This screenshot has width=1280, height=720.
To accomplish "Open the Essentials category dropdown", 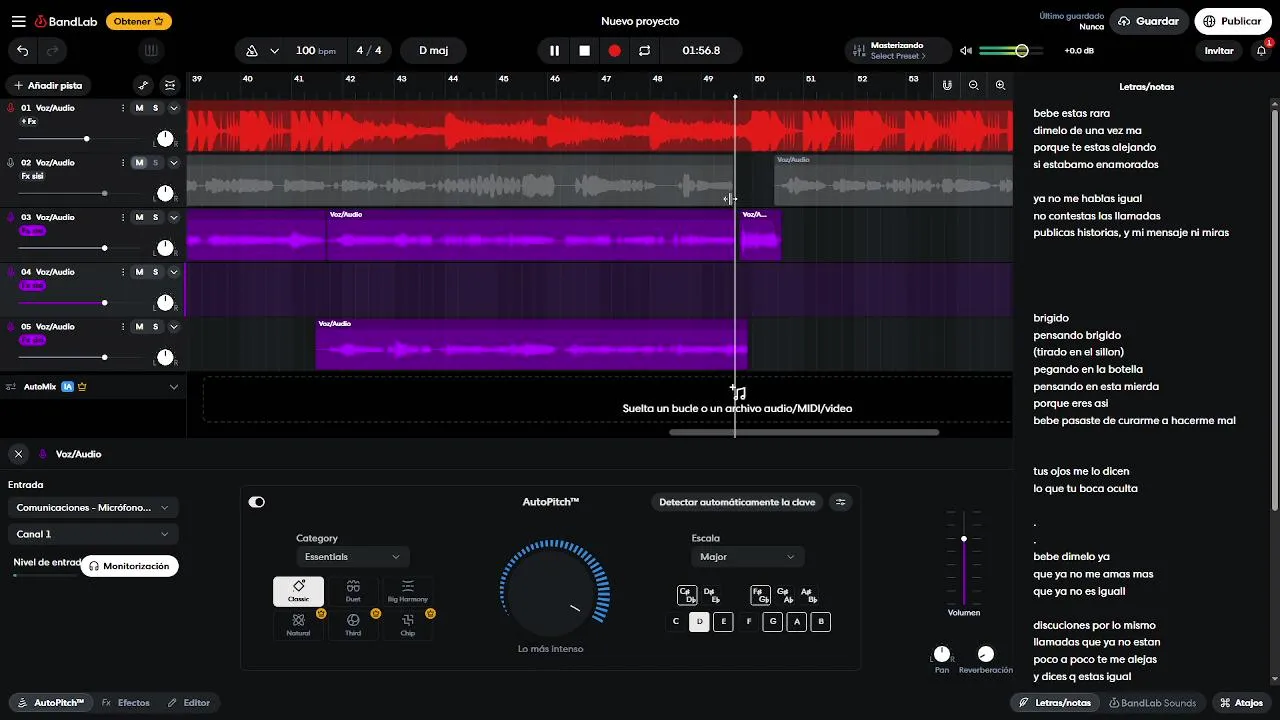I will [353, 557].
